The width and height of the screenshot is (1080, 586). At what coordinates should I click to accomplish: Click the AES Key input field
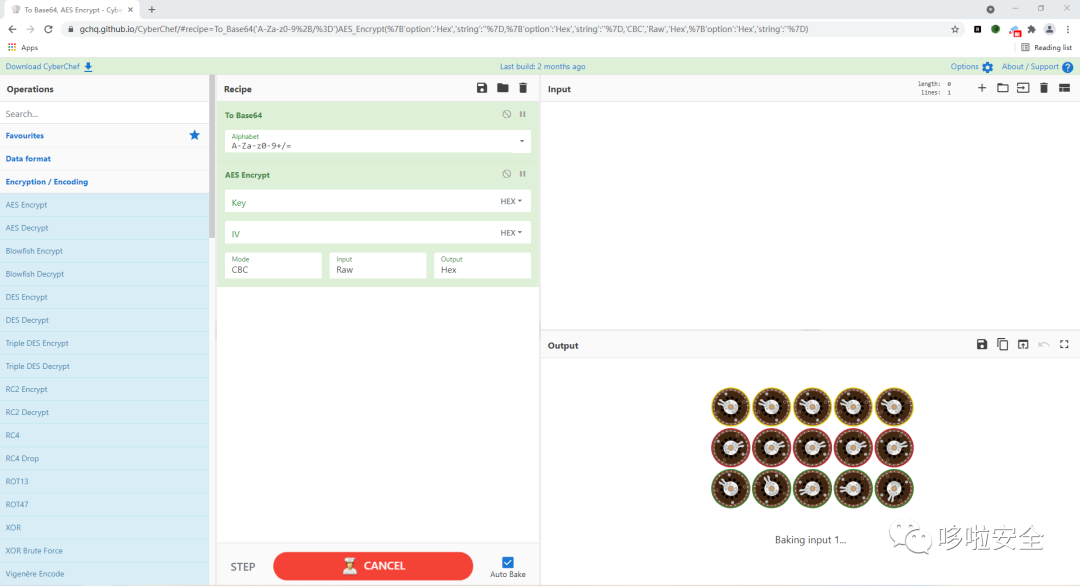[361, 202]
